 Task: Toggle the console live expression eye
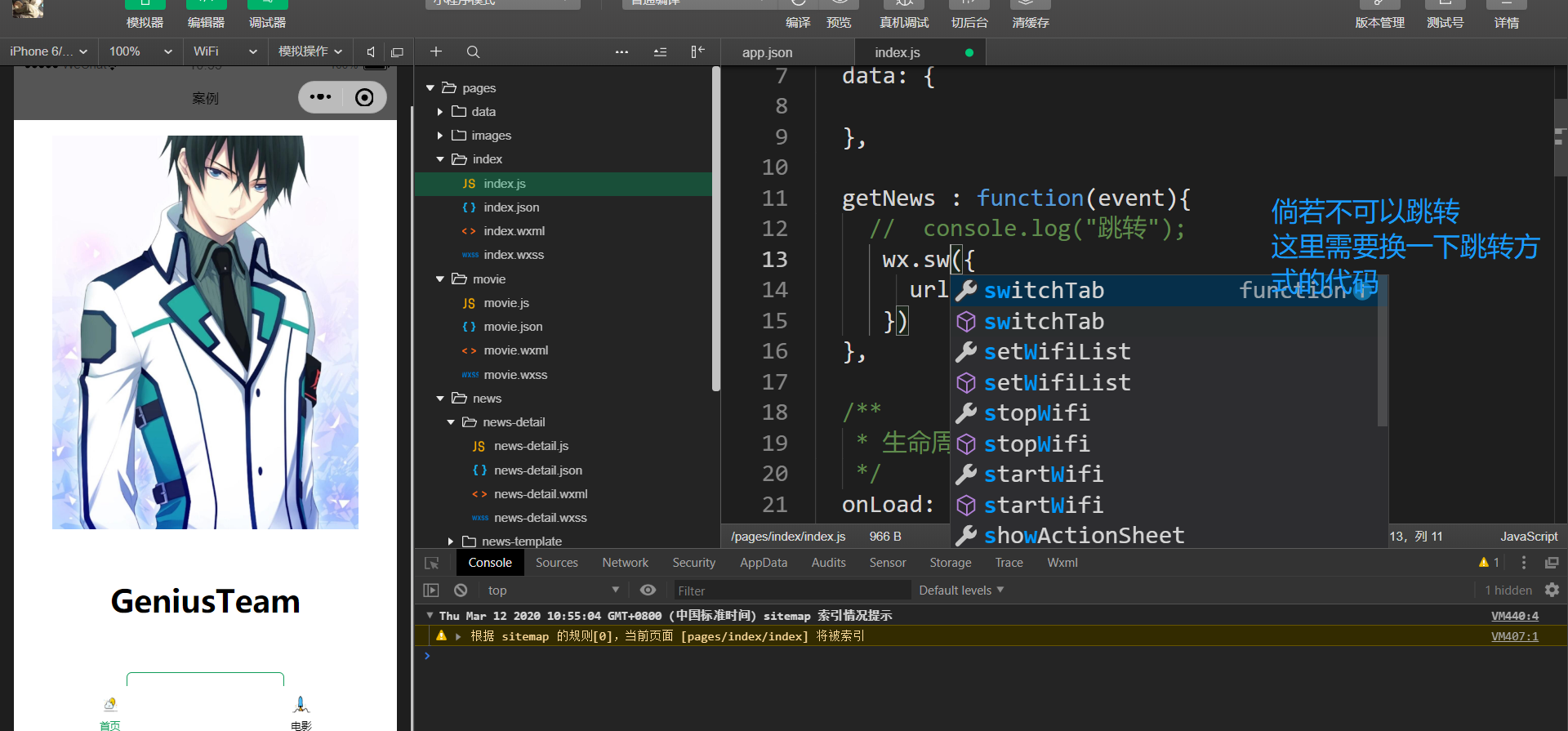pos(648,591)
